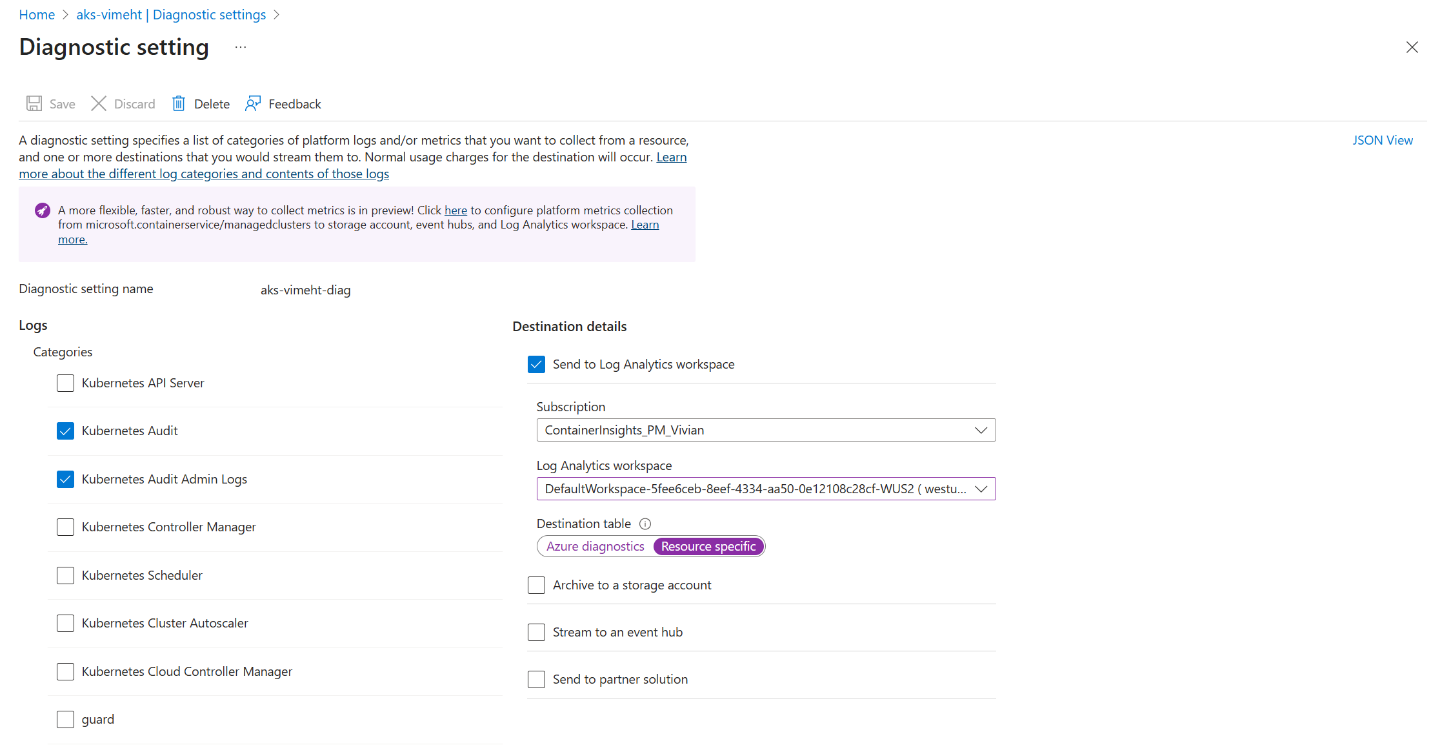The height and width of the screenshot is (754, 1431).
Task: Uncheck the Kubernetes Audit category
Action: 66,431
